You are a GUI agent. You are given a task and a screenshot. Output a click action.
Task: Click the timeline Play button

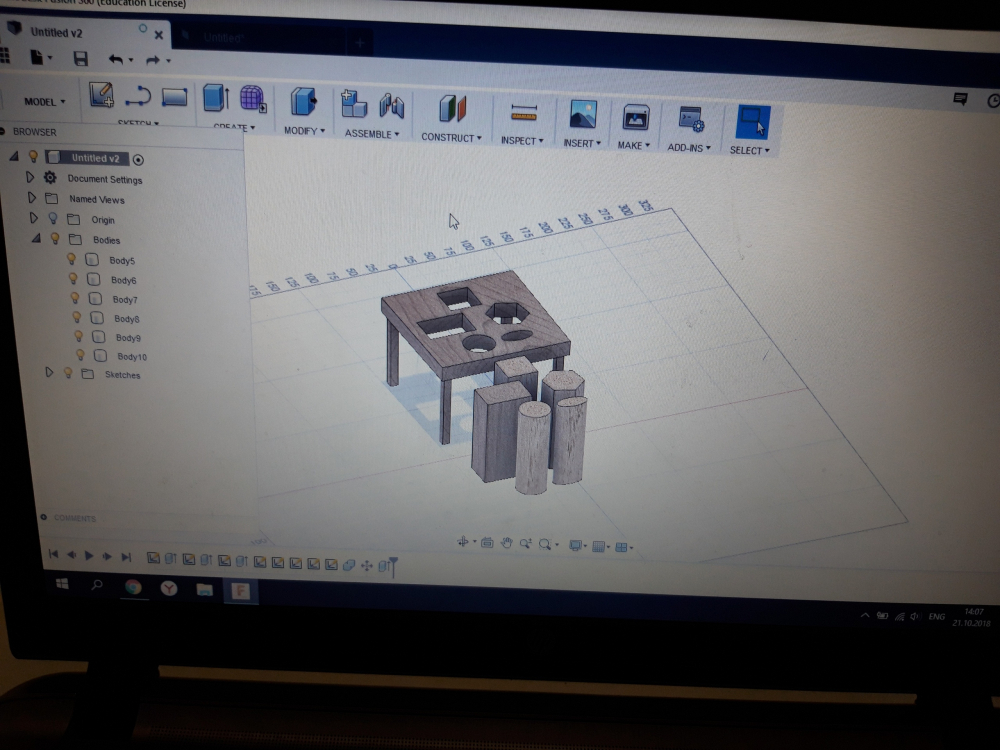coord(89,555)
